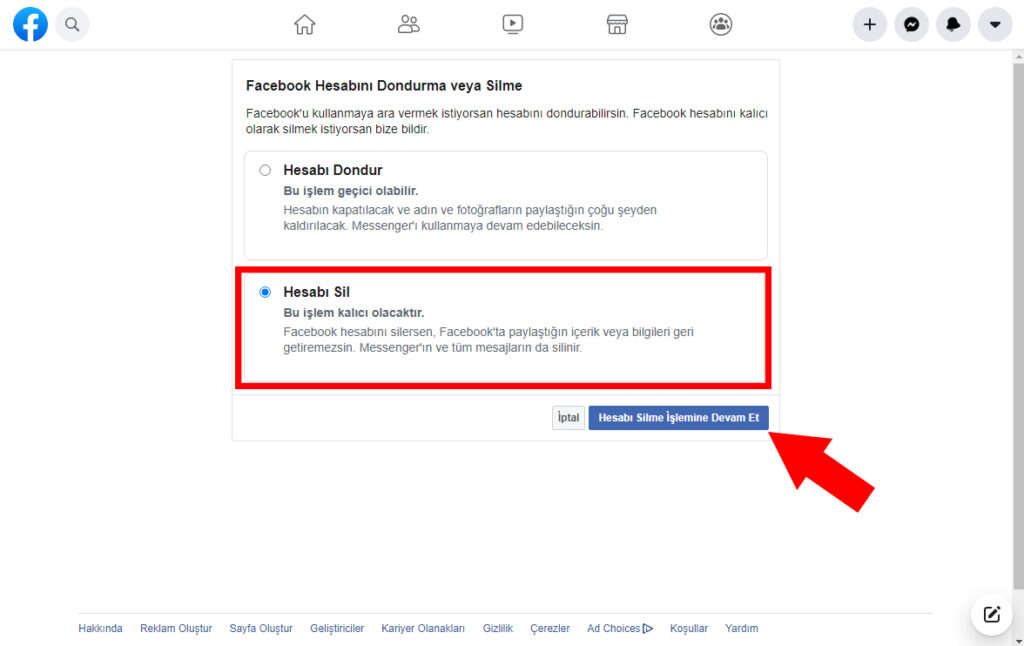The image size is (1024, 646).
Task: Open the Hakkında footer link
Action: click(100, 628)
